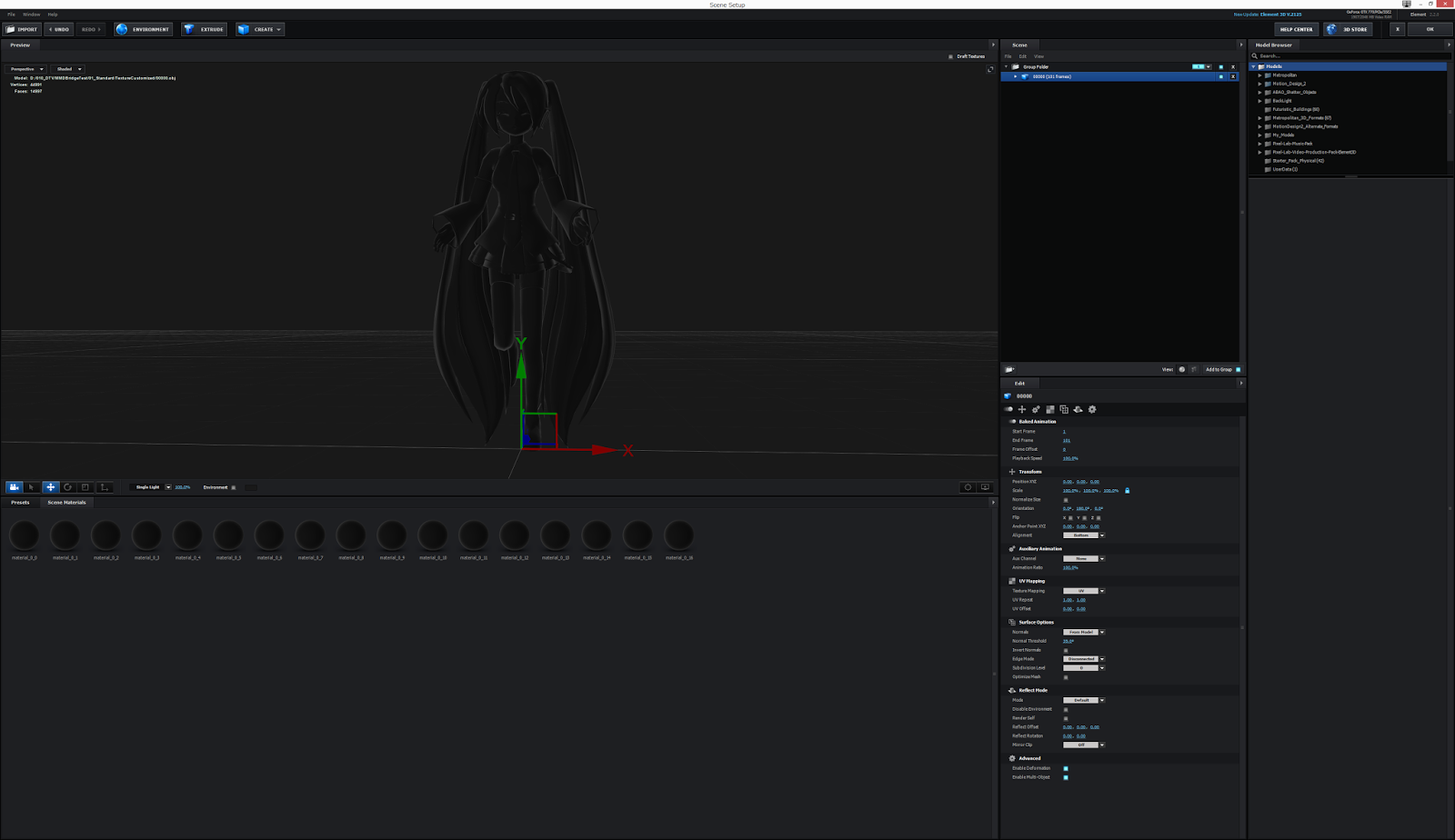The width and height of the screenshot is (1455, 840).
Task: Confirm with the OK button
Action: click(1430, 29)
